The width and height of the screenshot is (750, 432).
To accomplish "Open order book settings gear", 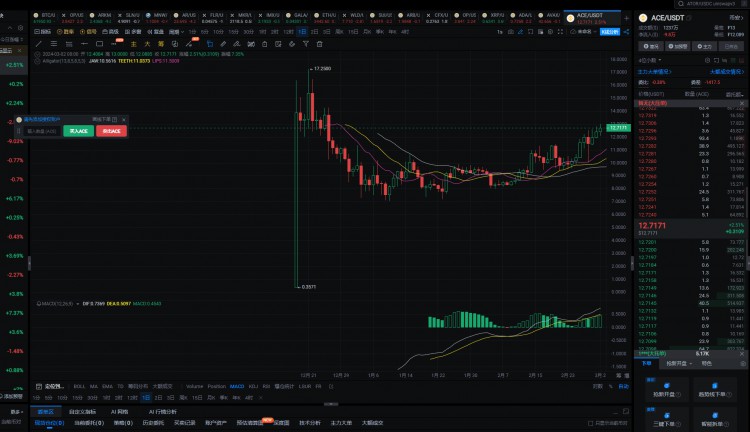I will (707, 60).
